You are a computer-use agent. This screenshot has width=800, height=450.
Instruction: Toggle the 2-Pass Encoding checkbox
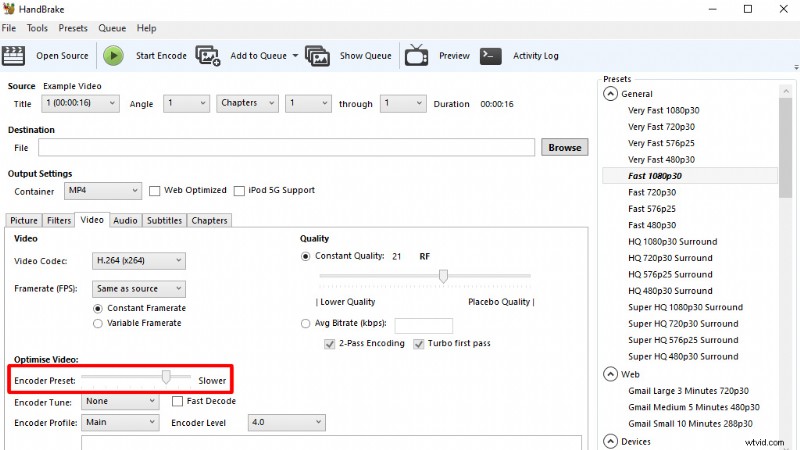[330, 344]
